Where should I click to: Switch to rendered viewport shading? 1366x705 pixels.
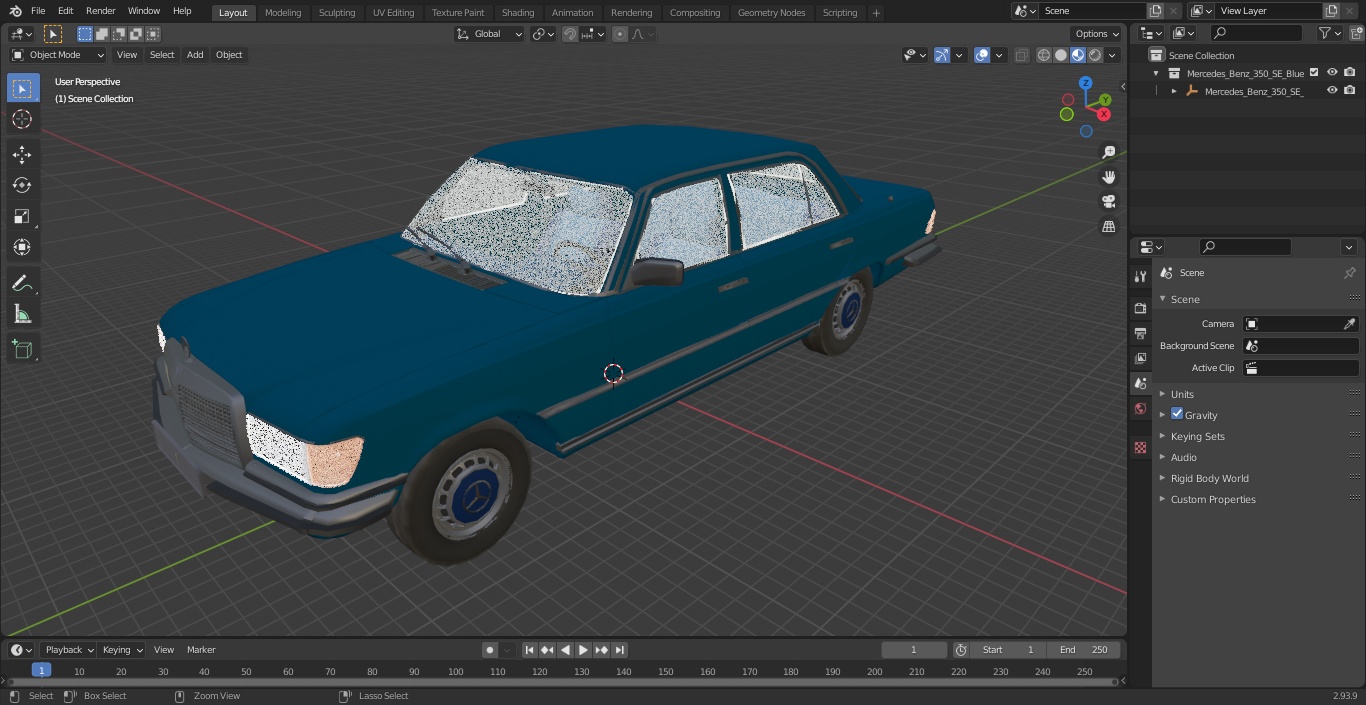click(1095, 55)
